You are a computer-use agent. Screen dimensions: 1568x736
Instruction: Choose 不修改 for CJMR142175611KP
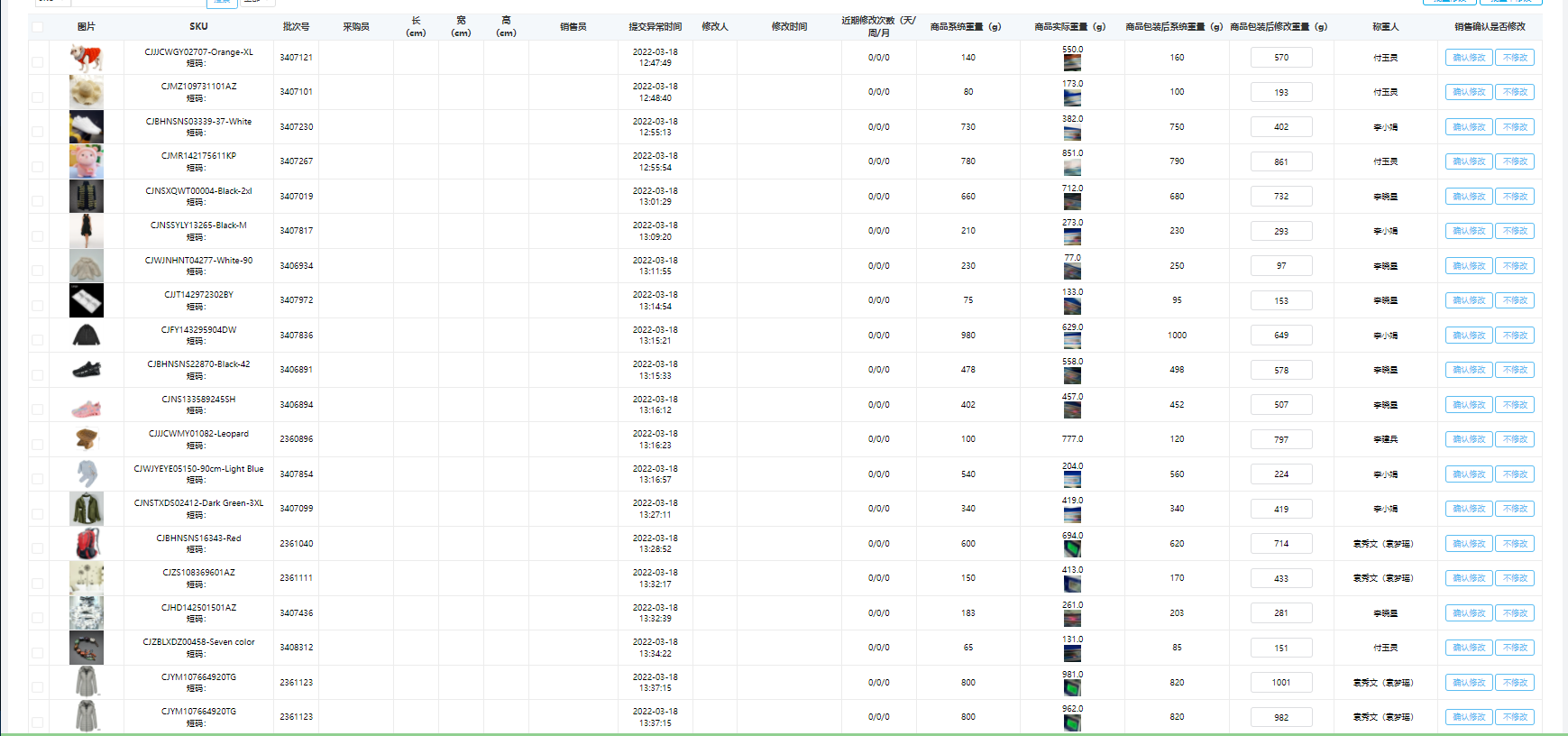point(1515,161)
